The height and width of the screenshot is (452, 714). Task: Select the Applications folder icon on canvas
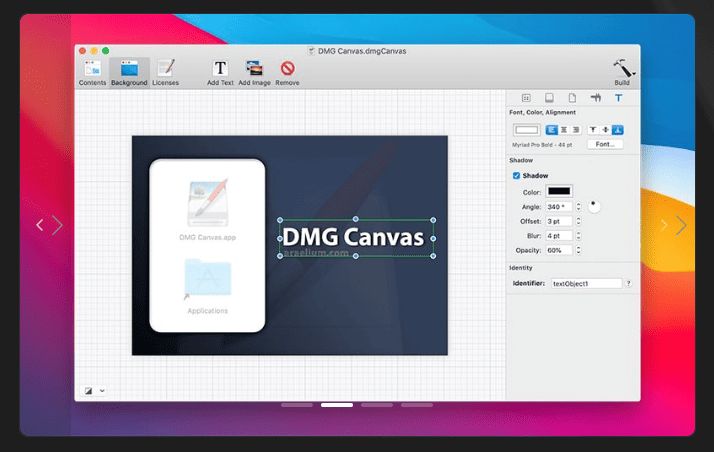point(208,278)
